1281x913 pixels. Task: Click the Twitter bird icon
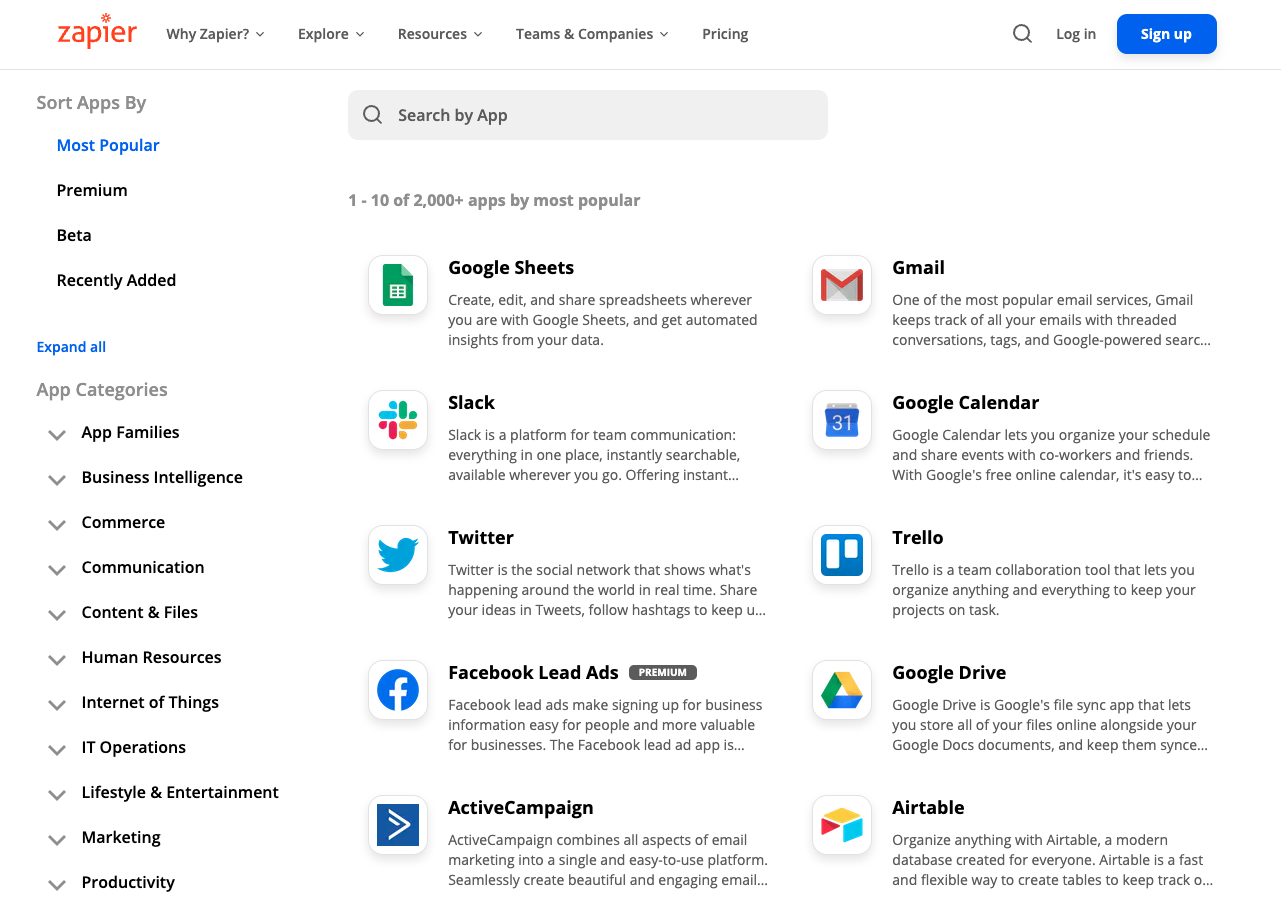[x=398, y=555]
